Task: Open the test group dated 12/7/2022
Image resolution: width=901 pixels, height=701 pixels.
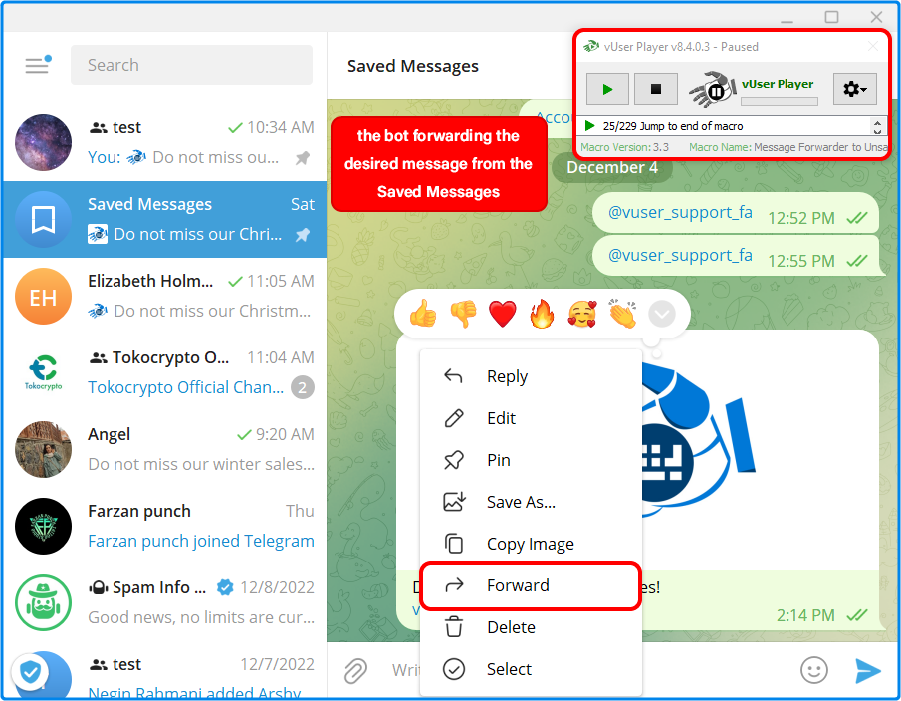Action: coord(165,672)
